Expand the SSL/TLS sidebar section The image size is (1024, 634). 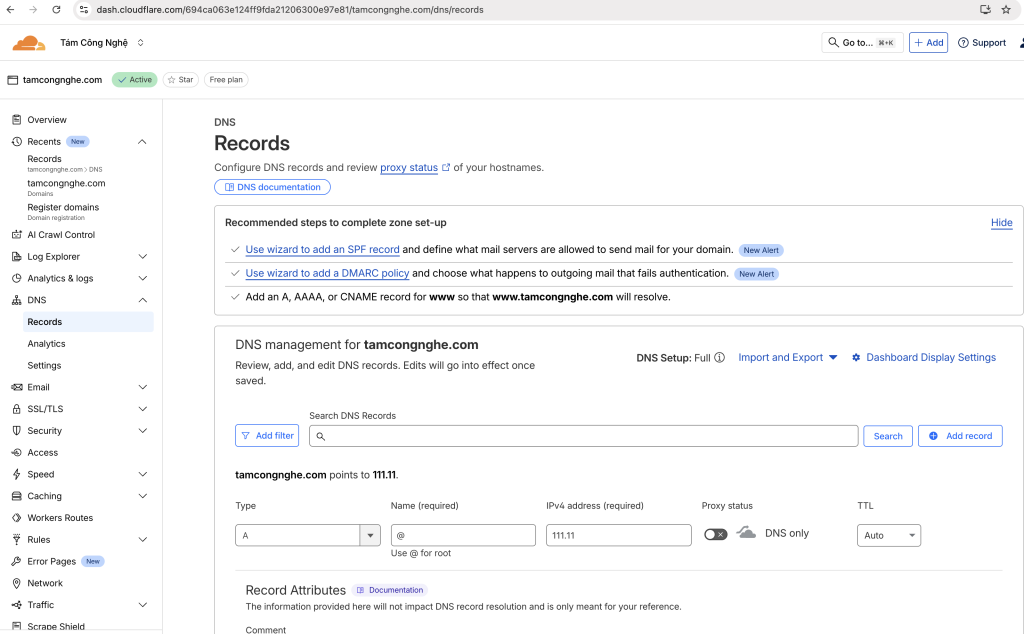(142, 409)
